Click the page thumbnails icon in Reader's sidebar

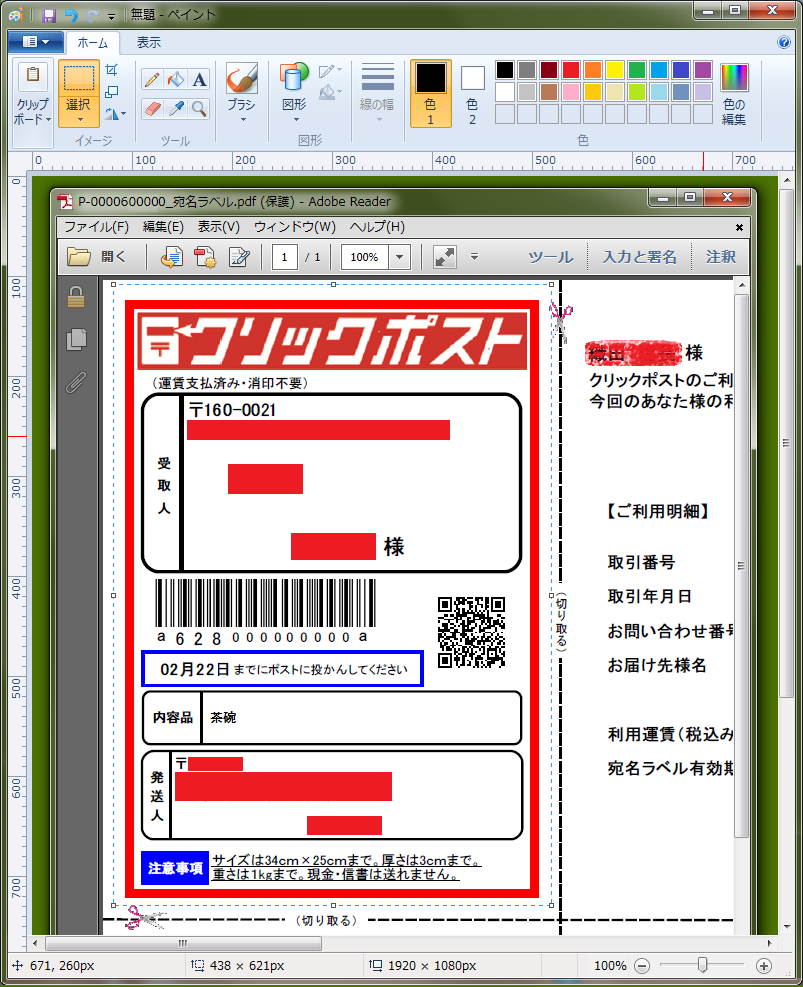(76, 339)
